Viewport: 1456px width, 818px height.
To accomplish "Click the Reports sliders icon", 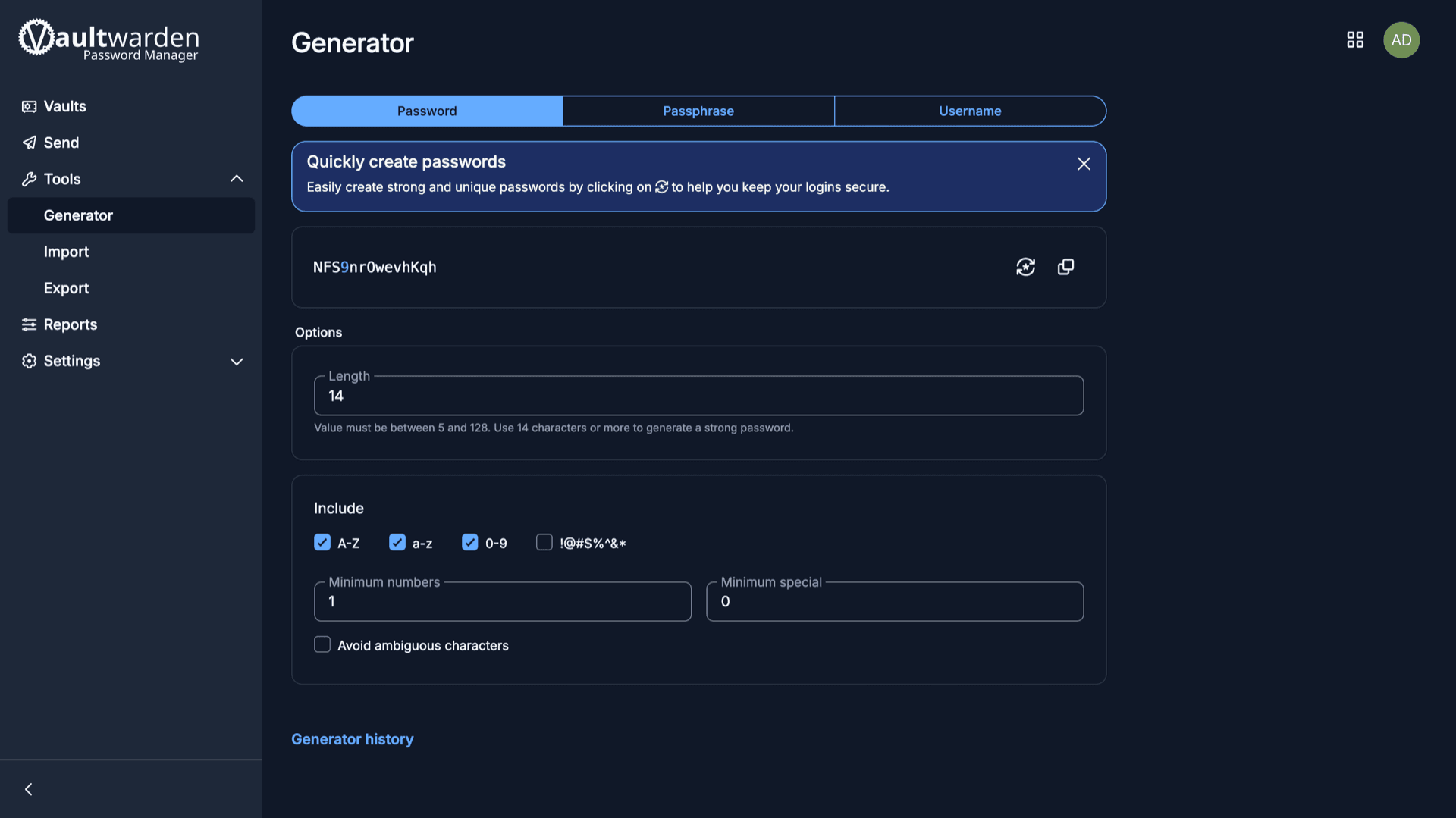I will [29, 324].
